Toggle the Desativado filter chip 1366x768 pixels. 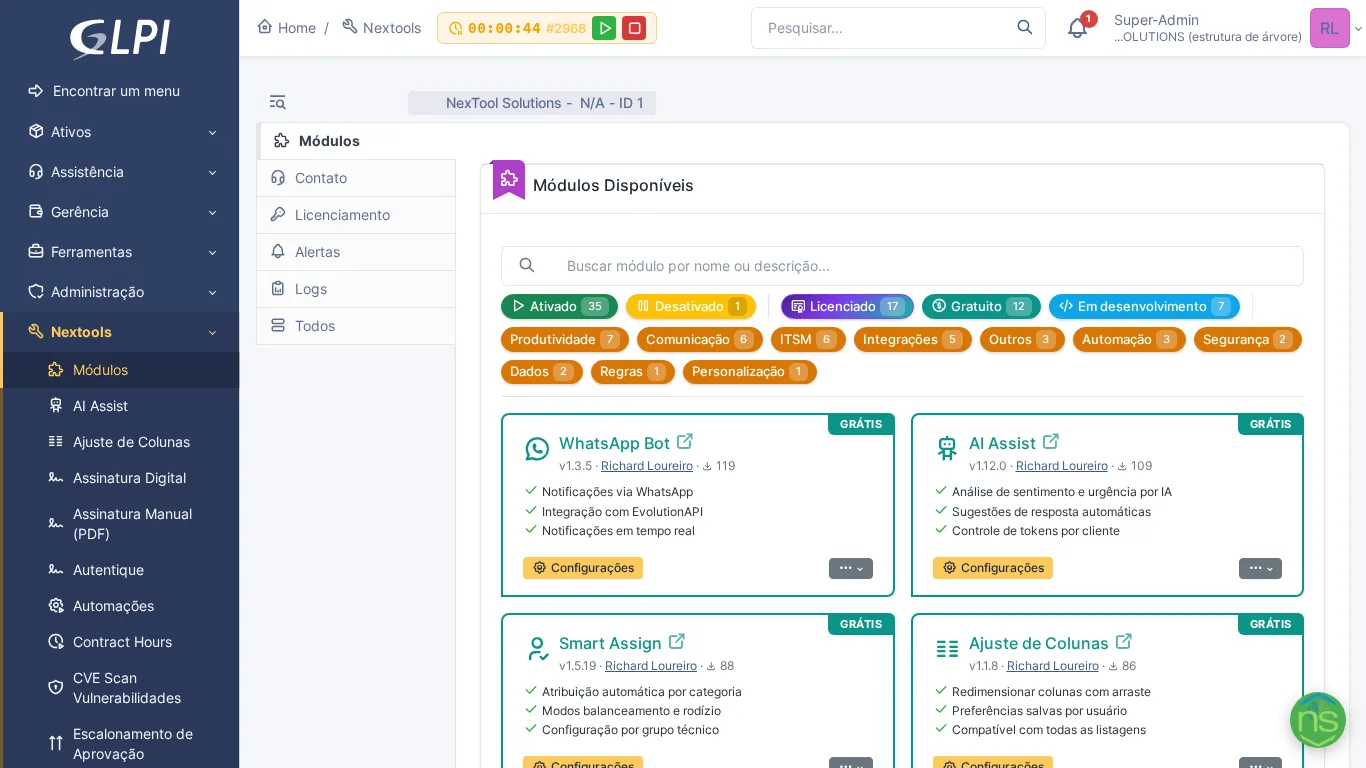(691, 307)
